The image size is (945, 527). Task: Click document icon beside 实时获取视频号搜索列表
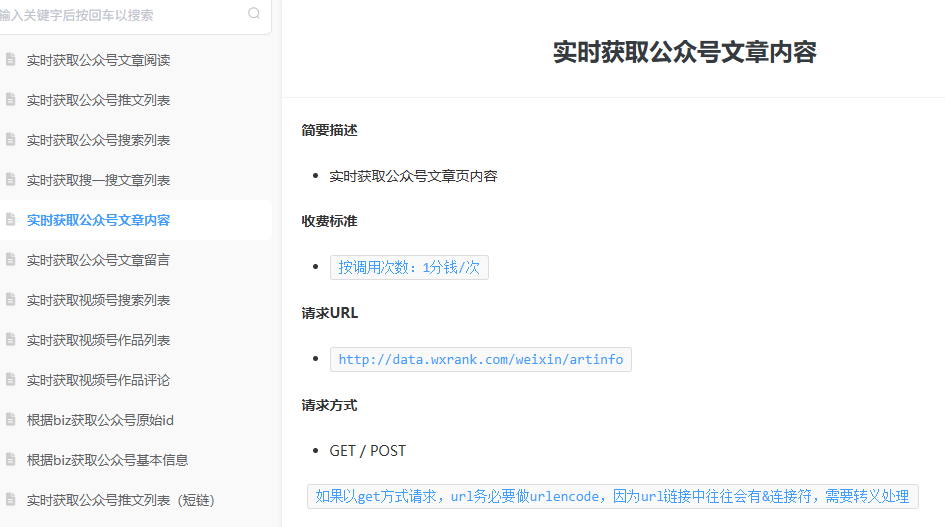(10, 300)
